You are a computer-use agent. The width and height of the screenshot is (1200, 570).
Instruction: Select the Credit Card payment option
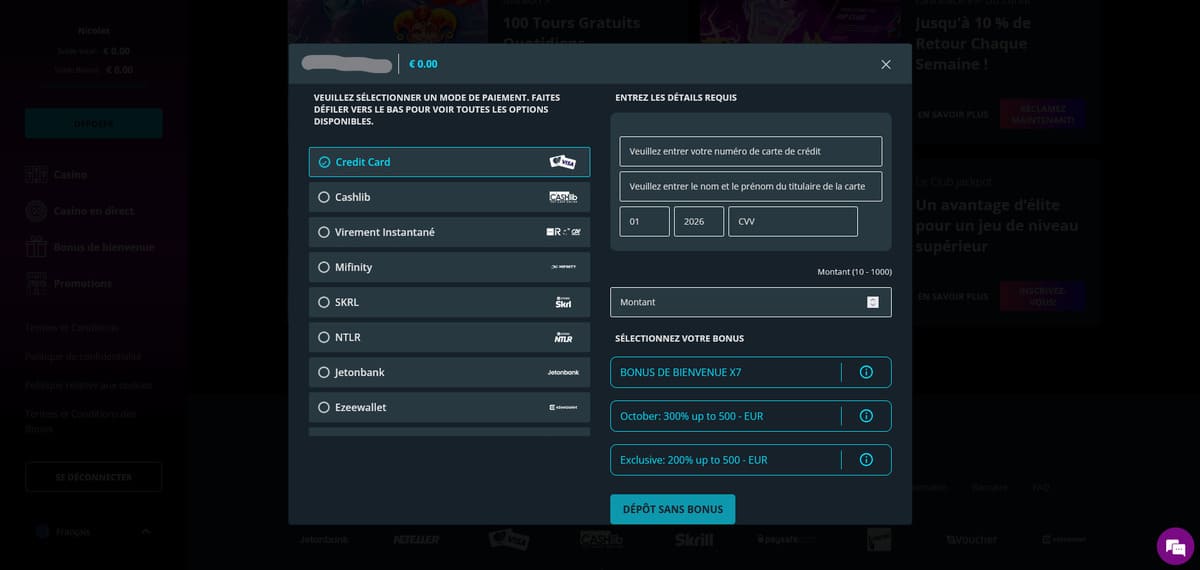pos(449,162)
